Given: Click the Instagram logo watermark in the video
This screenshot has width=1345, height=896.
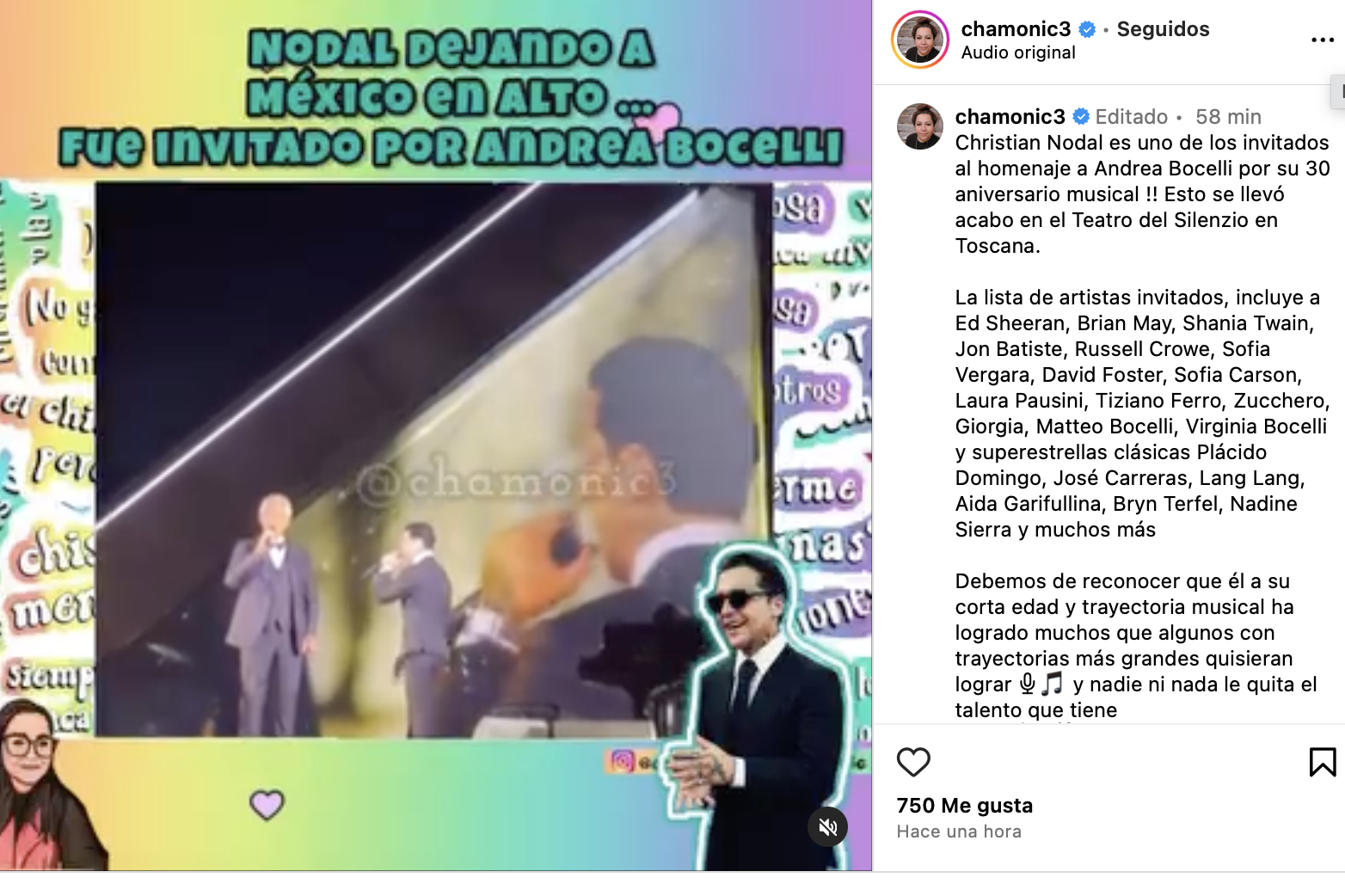Looking at the screenshot, I should [x=623, y=761].
